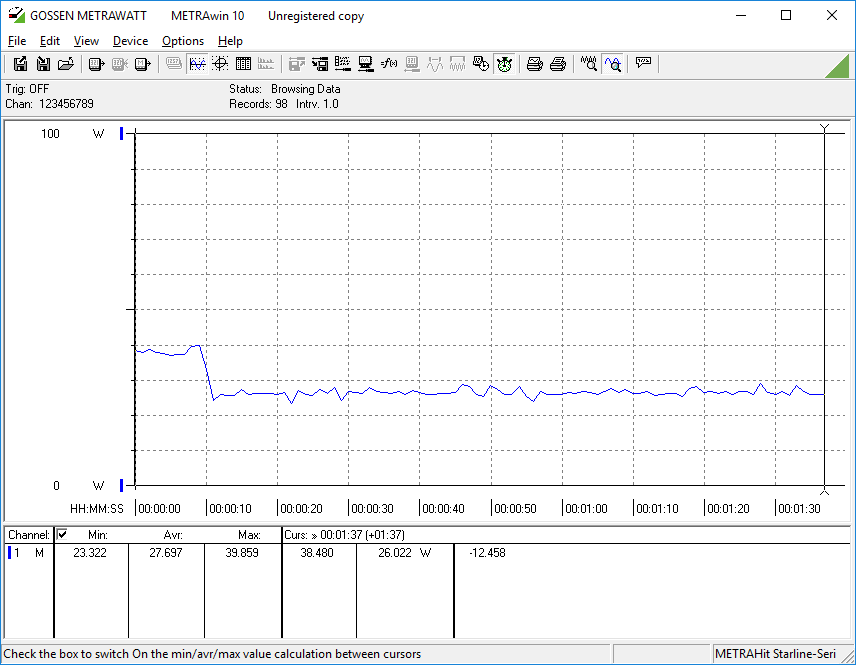Click the speech bubble comment icon
The width and height of the screenshot is (856, 665).
[x=643, y=64]
